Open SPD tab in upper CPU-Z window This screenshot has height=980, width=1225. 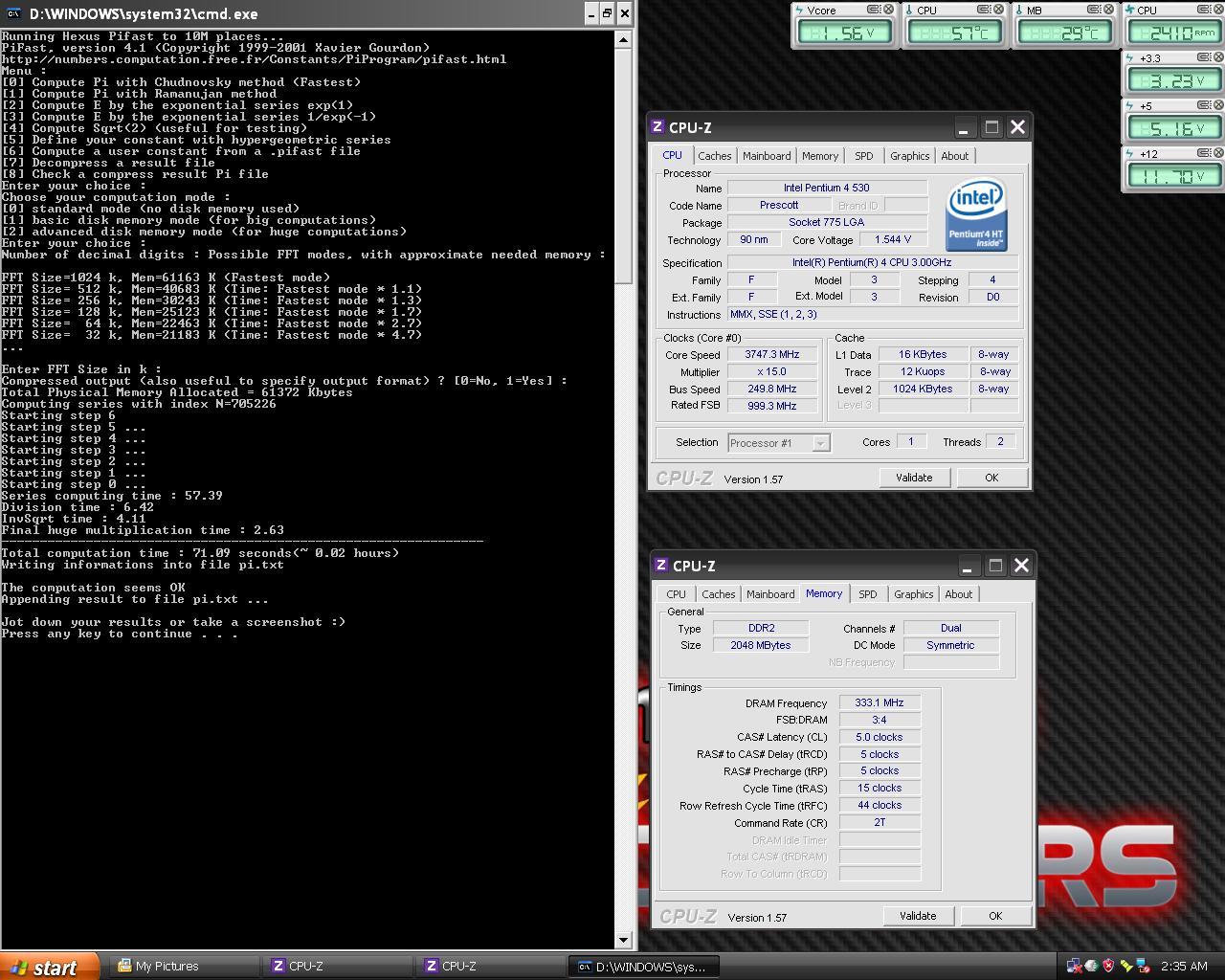(x=864, y=156)
